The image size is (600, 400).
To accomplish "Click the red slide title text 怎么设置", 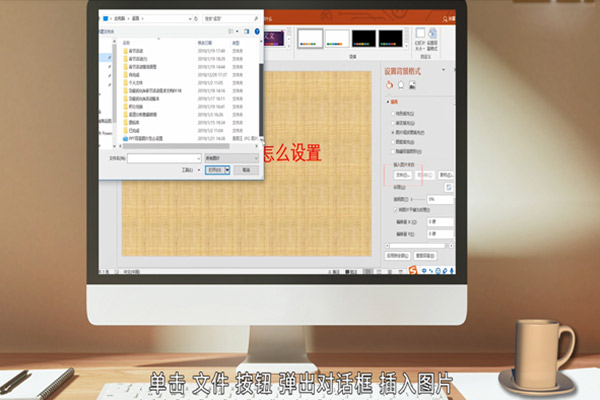I will click(x=292, y=153).
